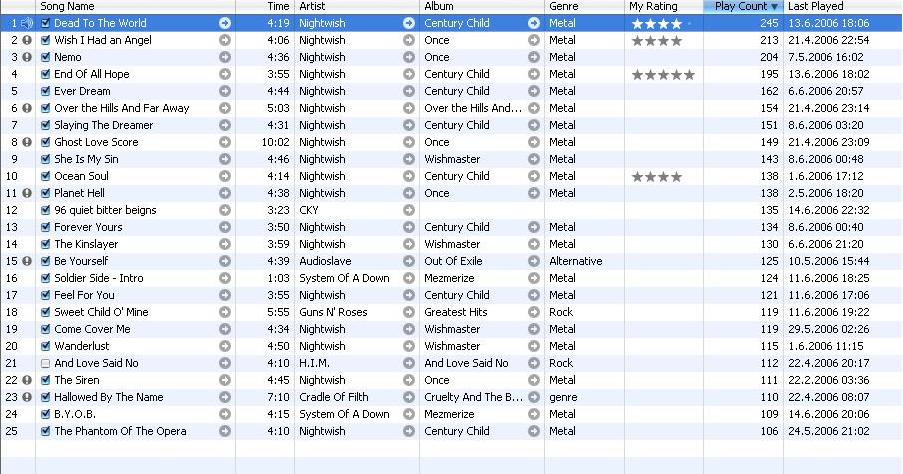This screenshot has width=903, height=474.
Task: Select the song Come Cover Me
Action: tap(92, 329)
